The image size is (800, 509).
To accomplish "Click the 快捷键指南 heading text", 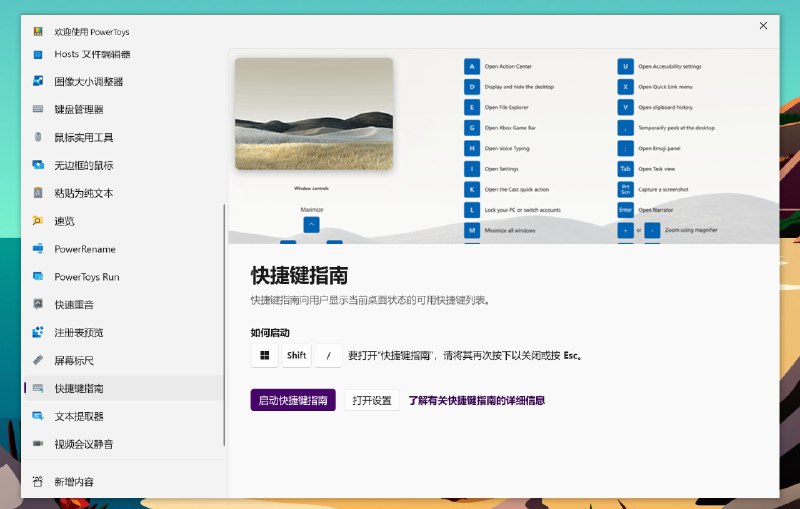I will [x=299, y=275].
